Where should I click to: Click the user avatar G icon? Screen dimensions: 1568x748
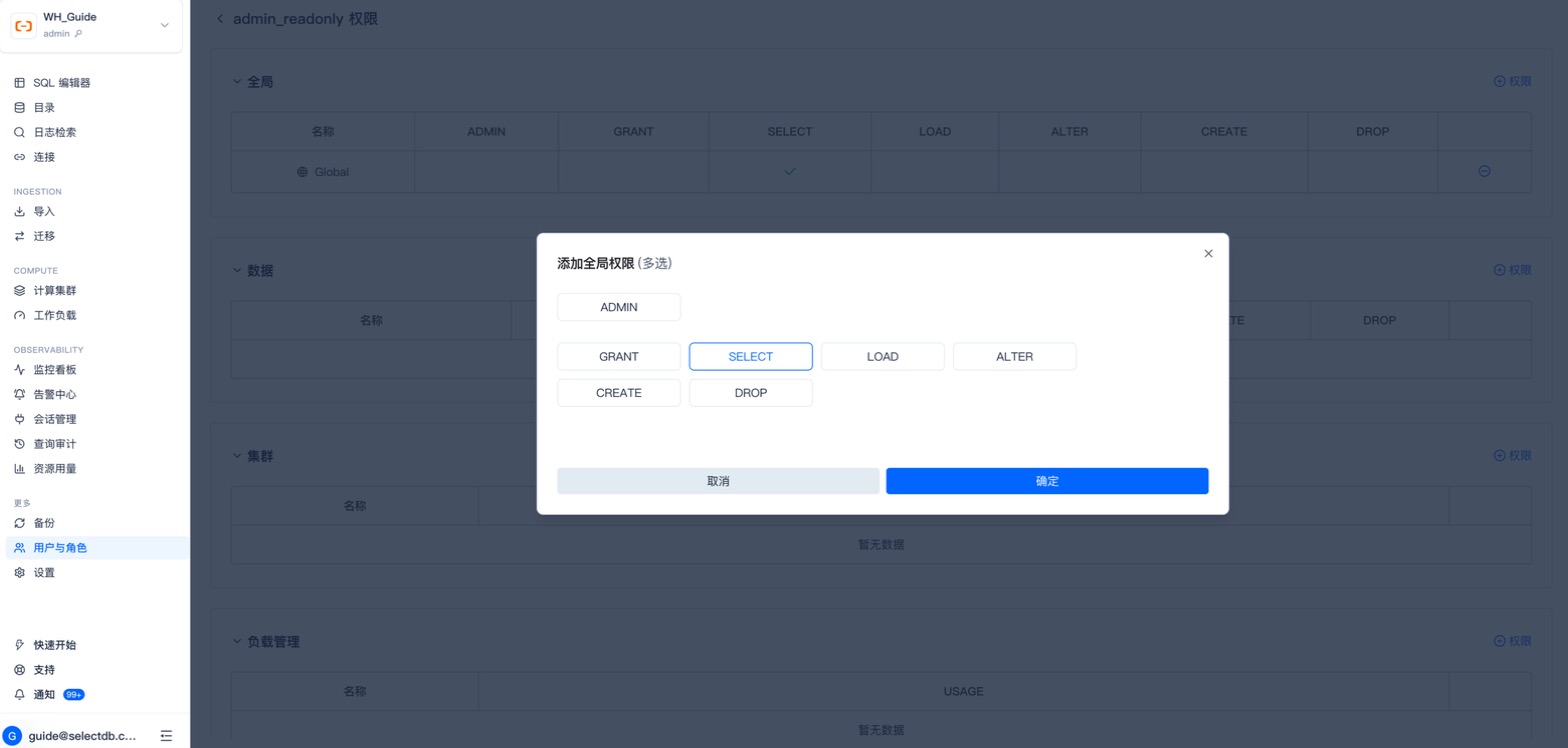[x=12, y=736]
